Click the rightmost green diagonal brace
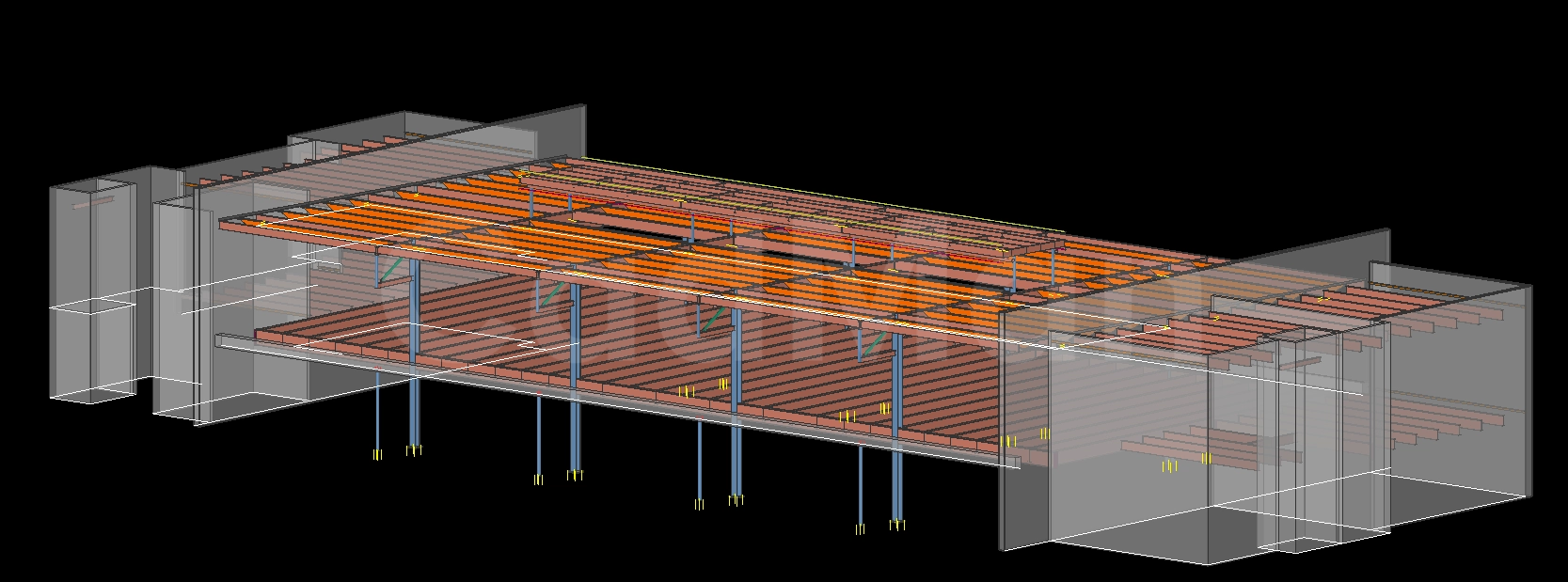1568x582 pixels. pos(873,345)
